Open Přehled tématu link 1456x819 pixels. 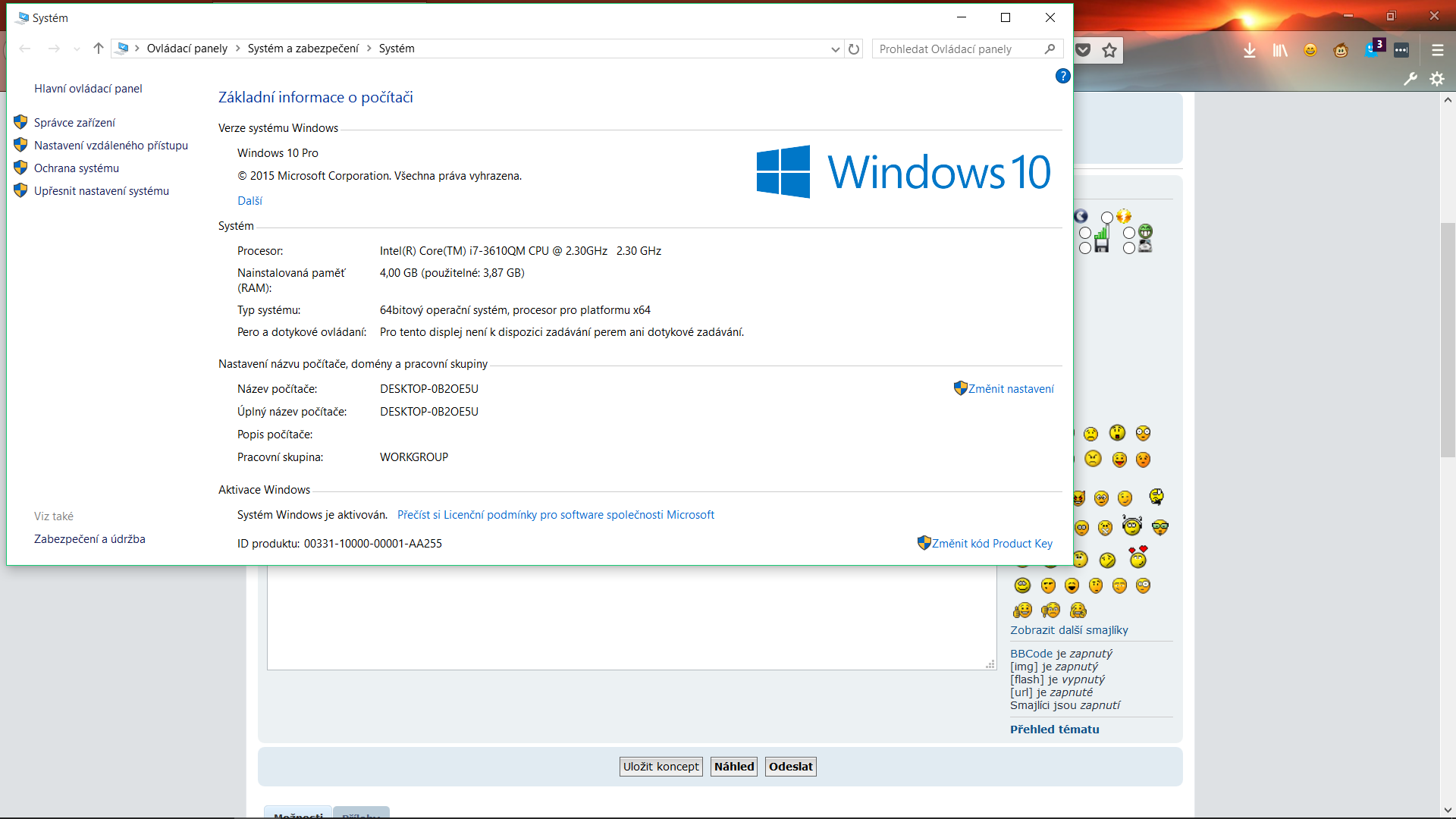(1054, 730)
